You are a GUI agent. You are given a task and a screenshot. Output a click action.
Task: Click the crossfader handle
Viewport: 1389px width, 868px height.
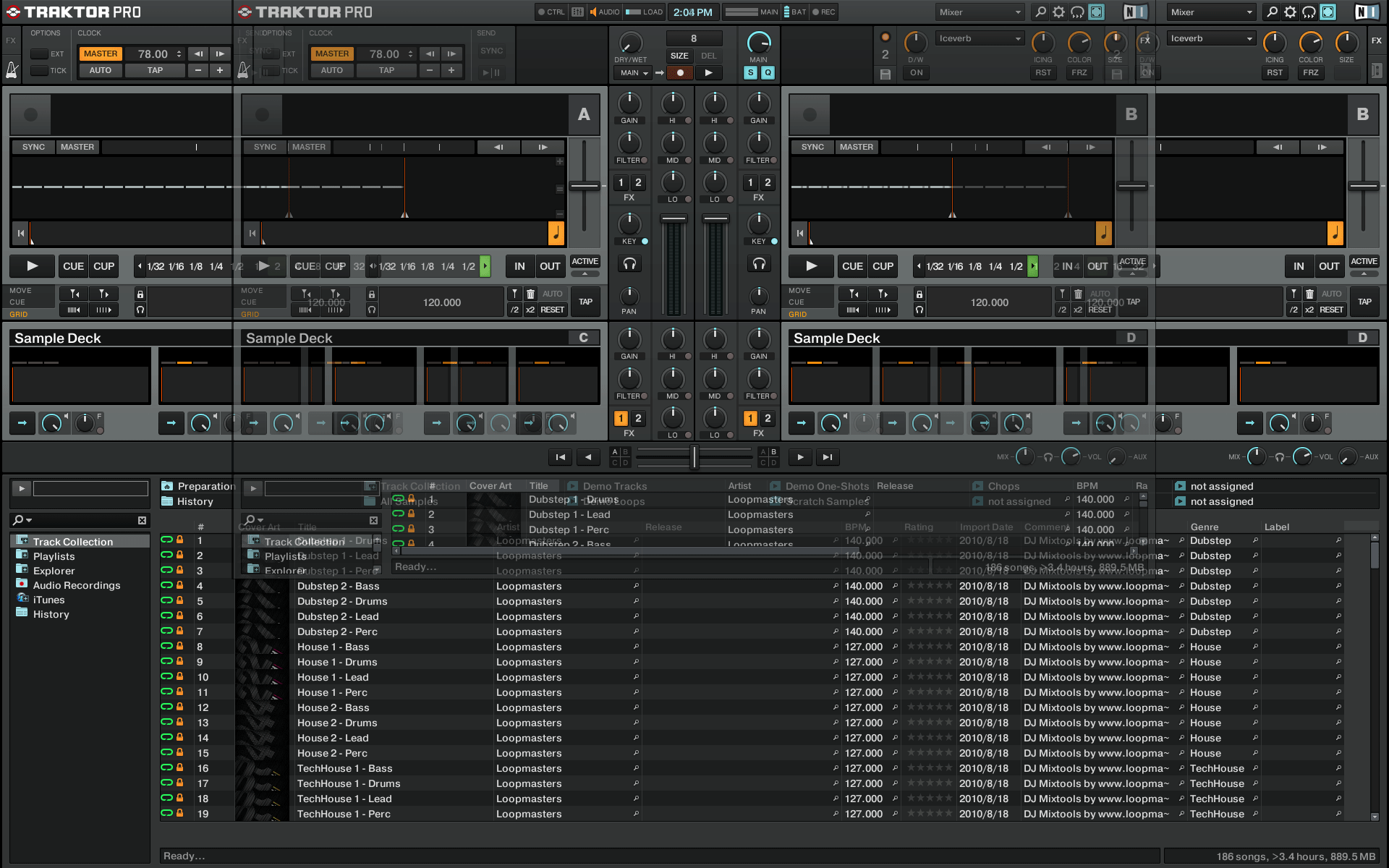[x=694, y=456]
